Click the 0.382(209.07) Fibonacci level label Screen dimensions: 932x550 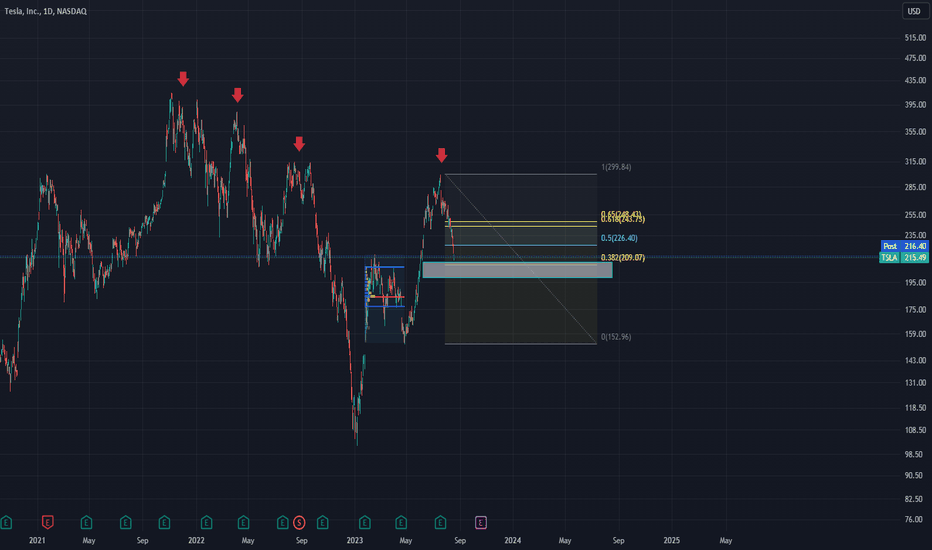[623, 257]
